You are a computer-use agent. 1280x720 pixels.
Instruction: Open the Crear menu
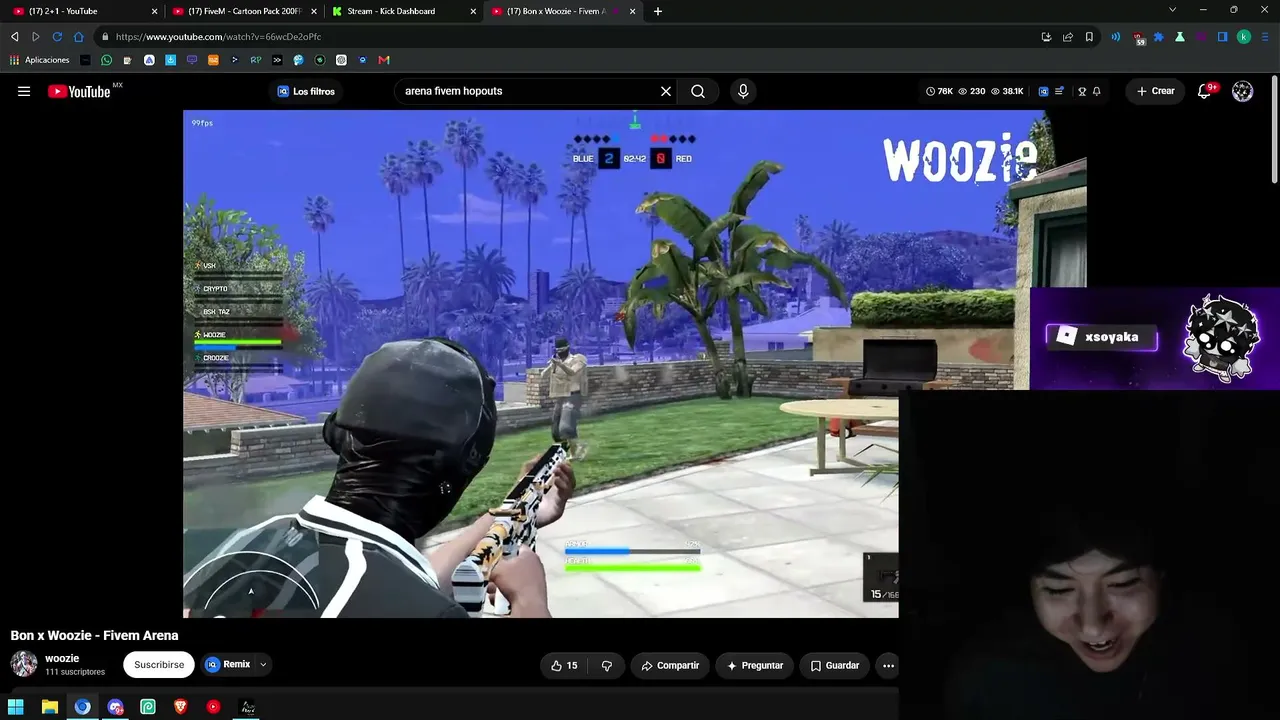point(1155,91)
